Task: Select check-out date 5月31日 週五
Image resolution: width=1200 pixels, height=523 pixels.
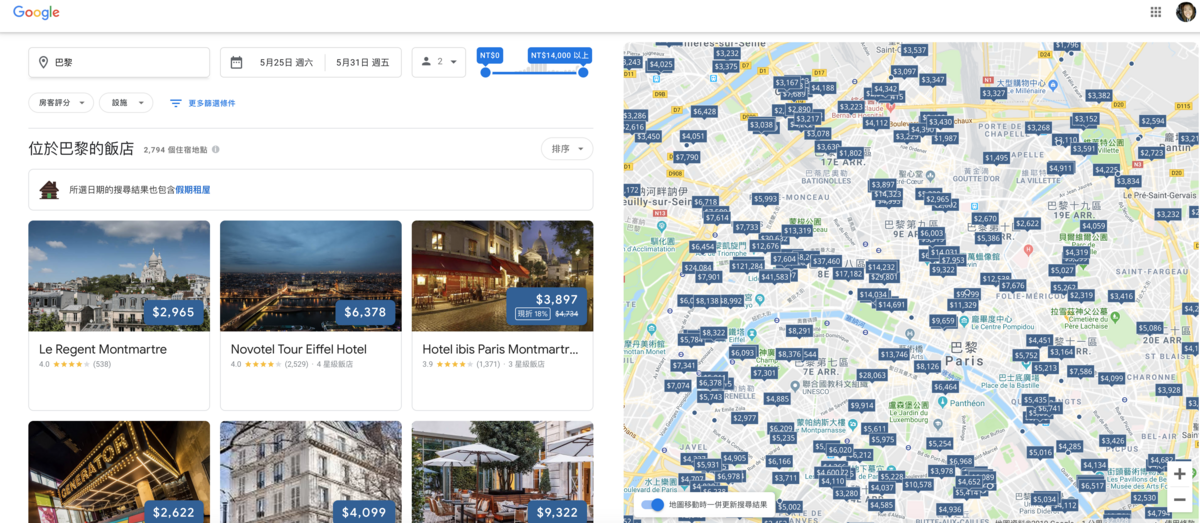Action: (363, 62)
